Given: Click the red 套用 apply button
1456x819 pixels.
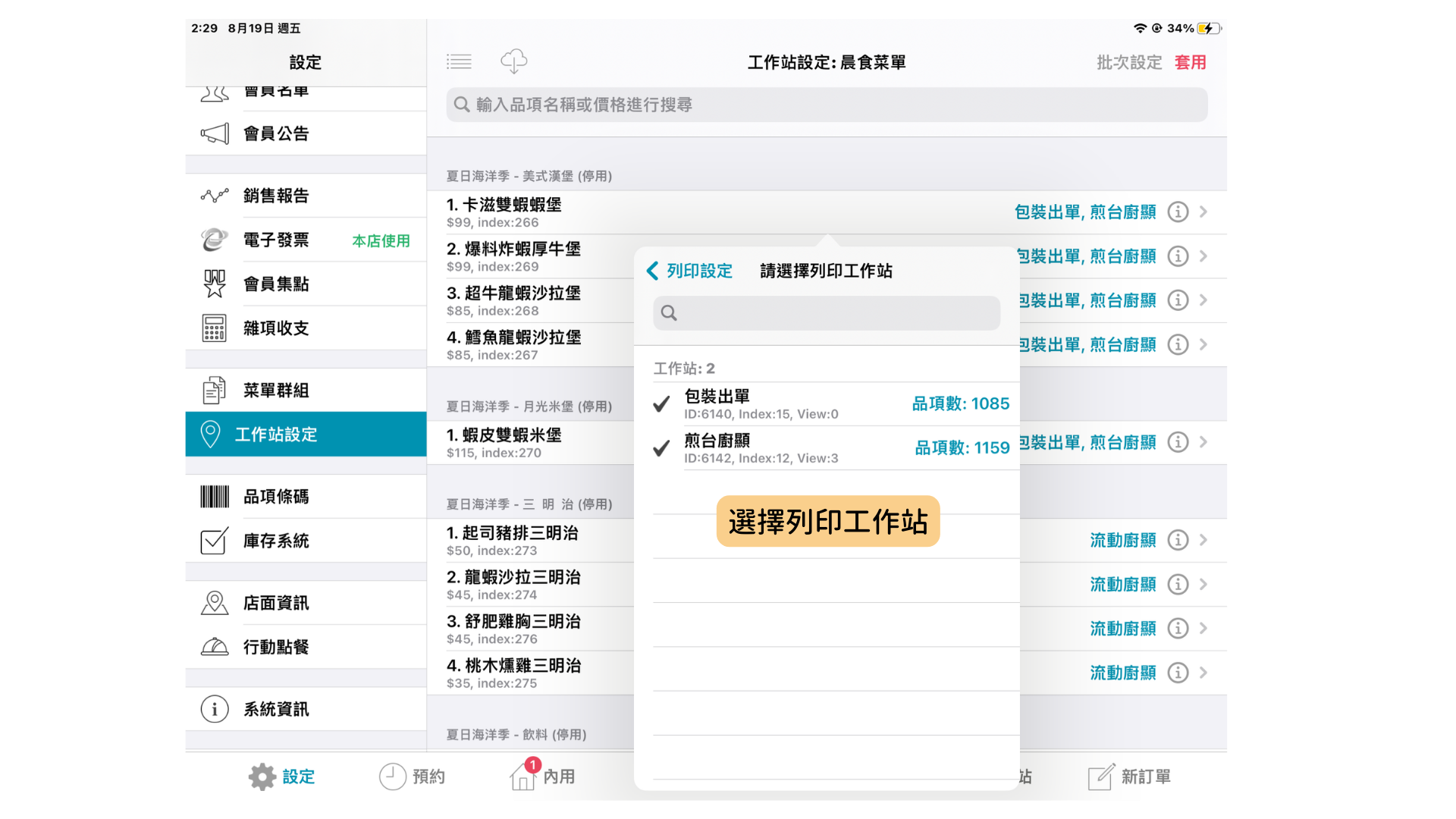Looking at the screenshot, I should pos(1190,62).
